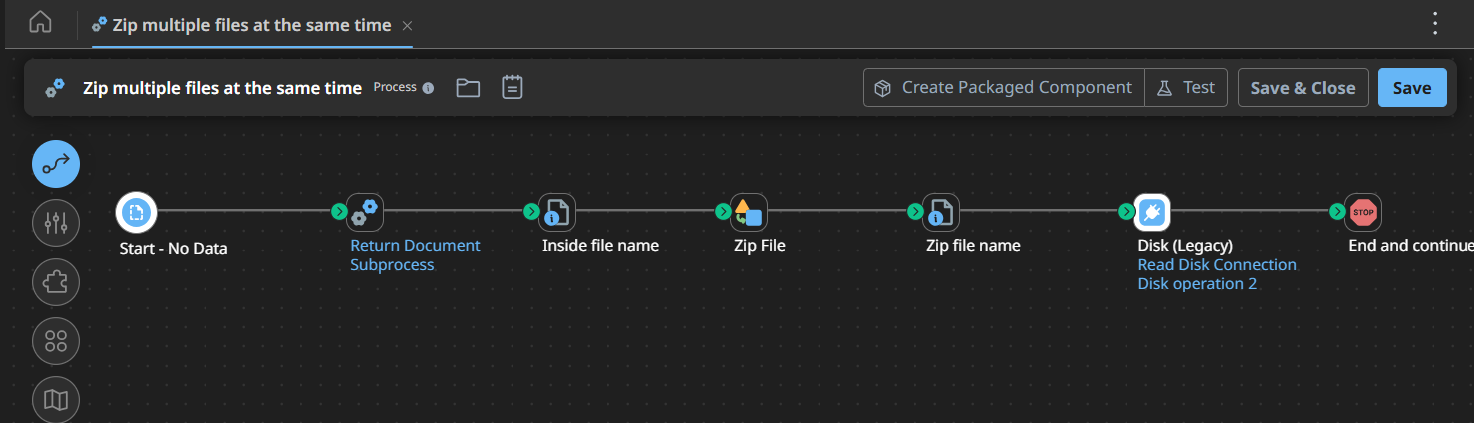Click Create Packaged Component button
Image resolution: width=1474 pixels, height=423 pixels.
click(1004, 88)
